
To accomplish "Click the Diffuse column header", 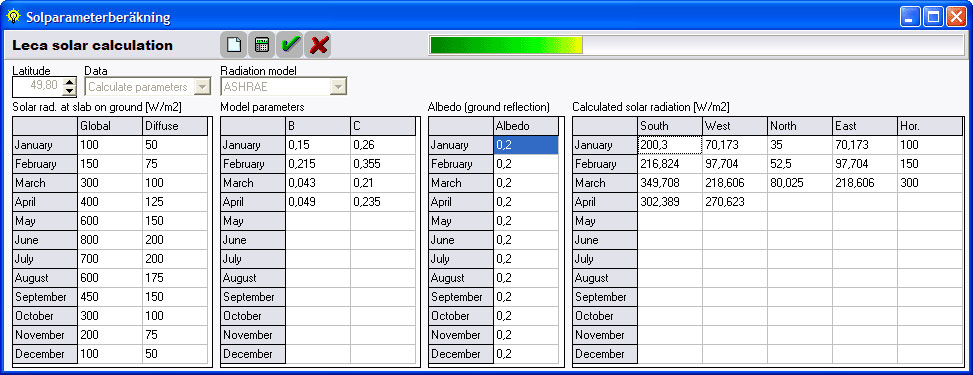I will pyautogui.click(x=175, y=126).
